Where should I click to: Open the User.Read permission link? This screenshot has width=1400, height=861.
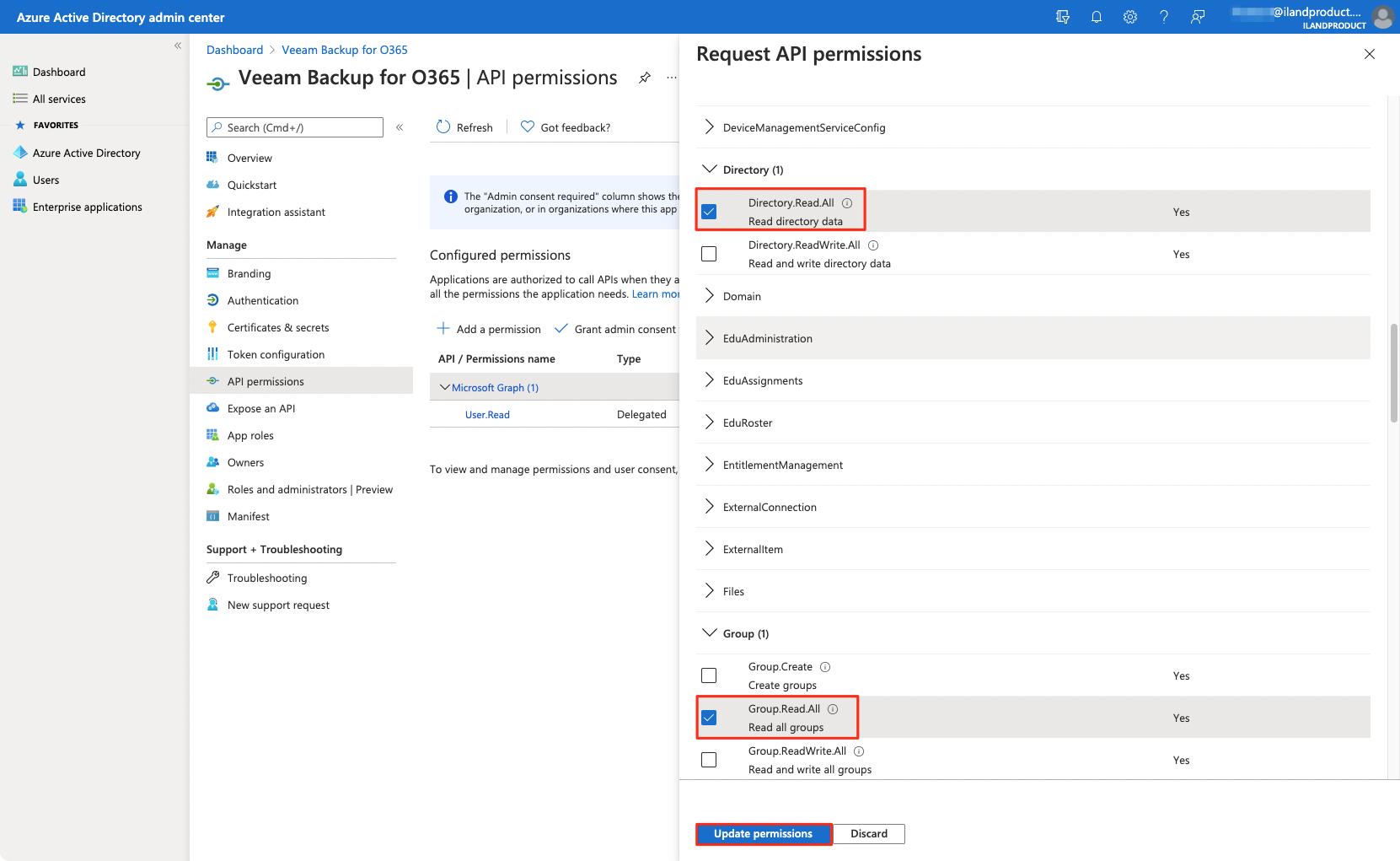point(487,415)
